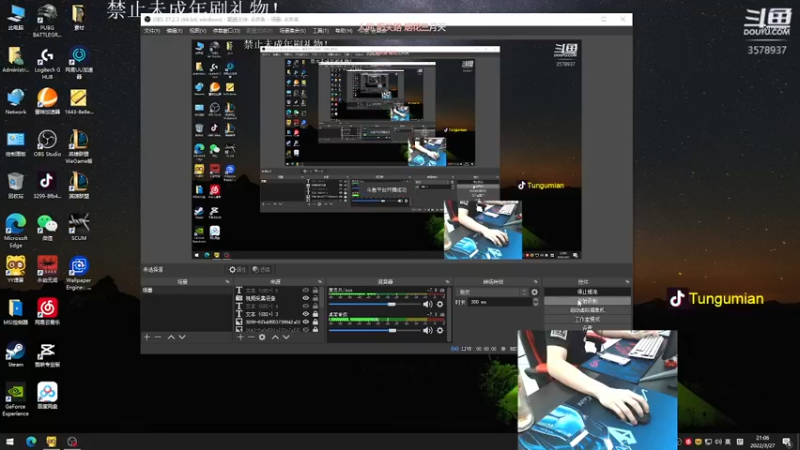
Task: Select the 场景 entry in the Scenes list
Action: [x=186, y=290]
